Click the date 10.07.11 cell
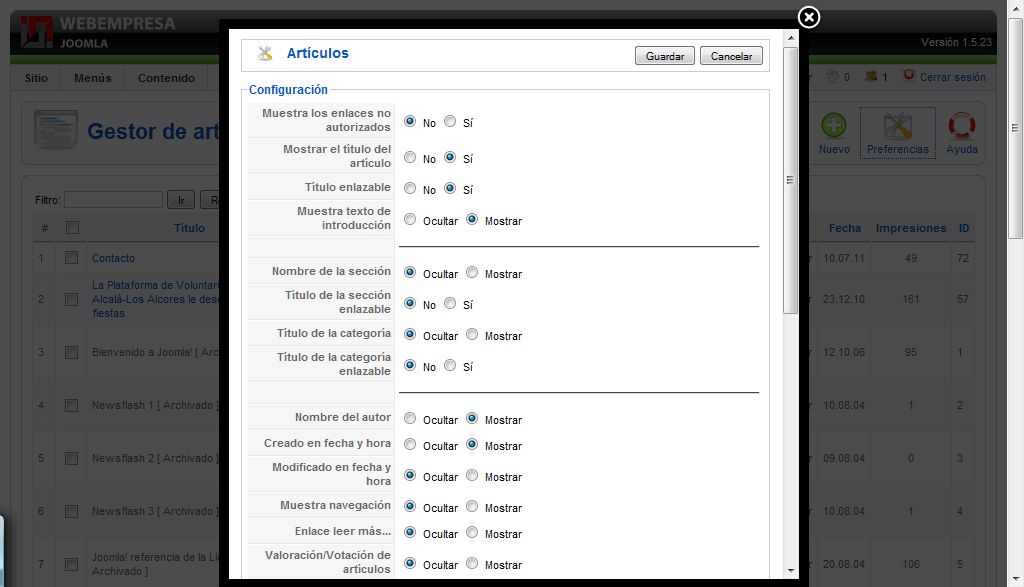The image size is (1024, 587). [x=844, y=258]
